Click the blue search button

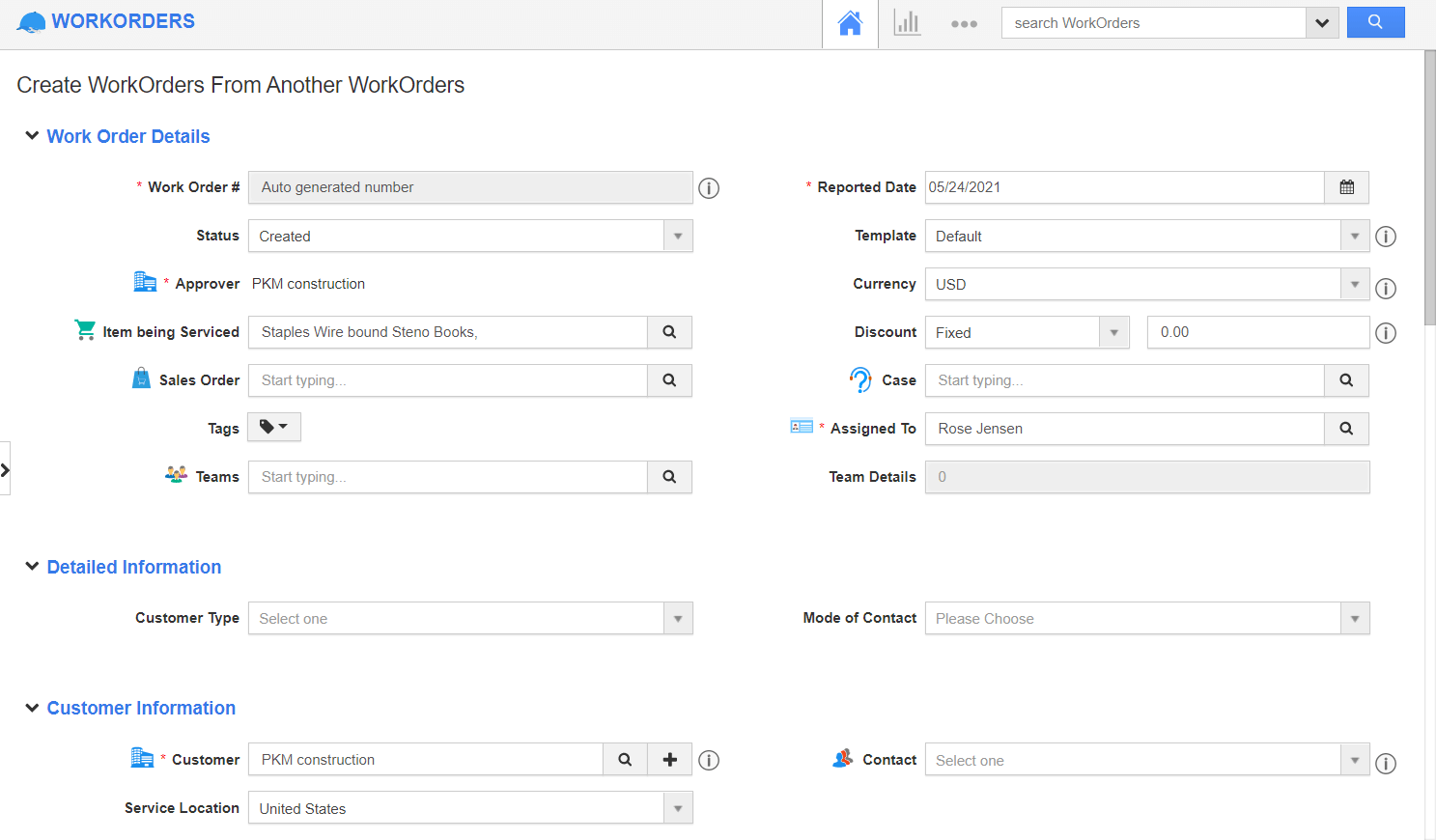point(1375,22)
